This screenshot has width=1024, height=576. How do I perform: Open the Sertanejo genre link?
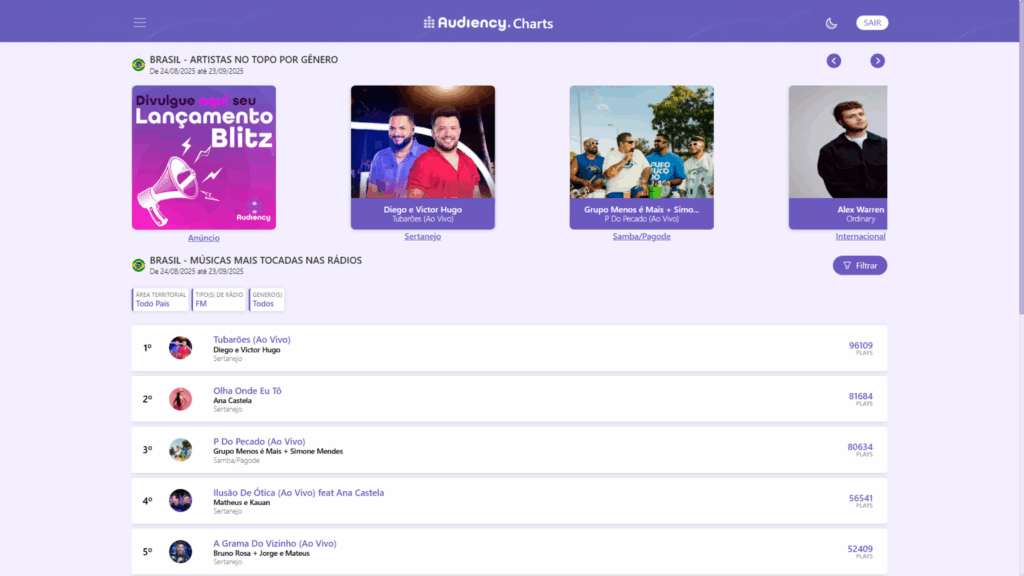tap(422, 237)
